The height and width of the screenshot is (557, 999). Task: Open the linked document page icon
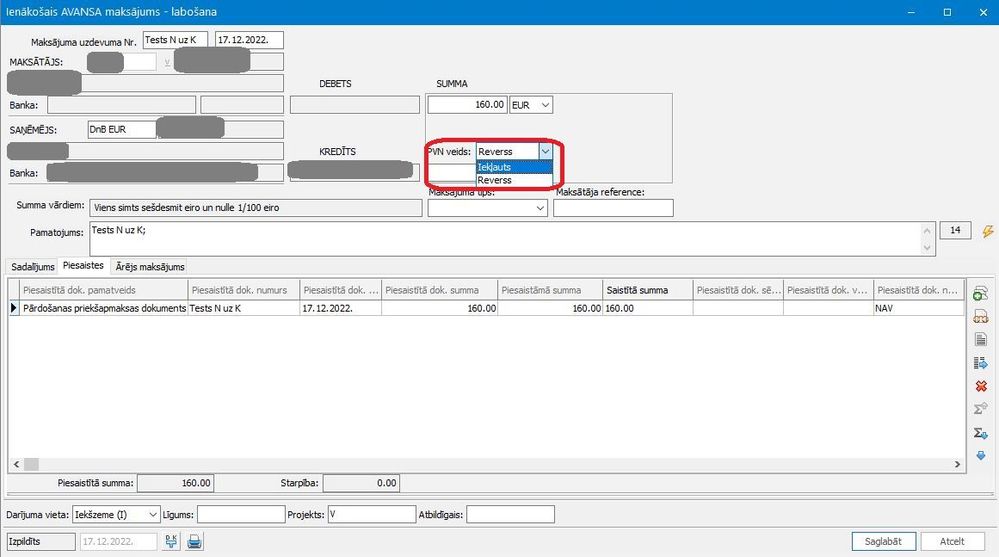point(981,340)
